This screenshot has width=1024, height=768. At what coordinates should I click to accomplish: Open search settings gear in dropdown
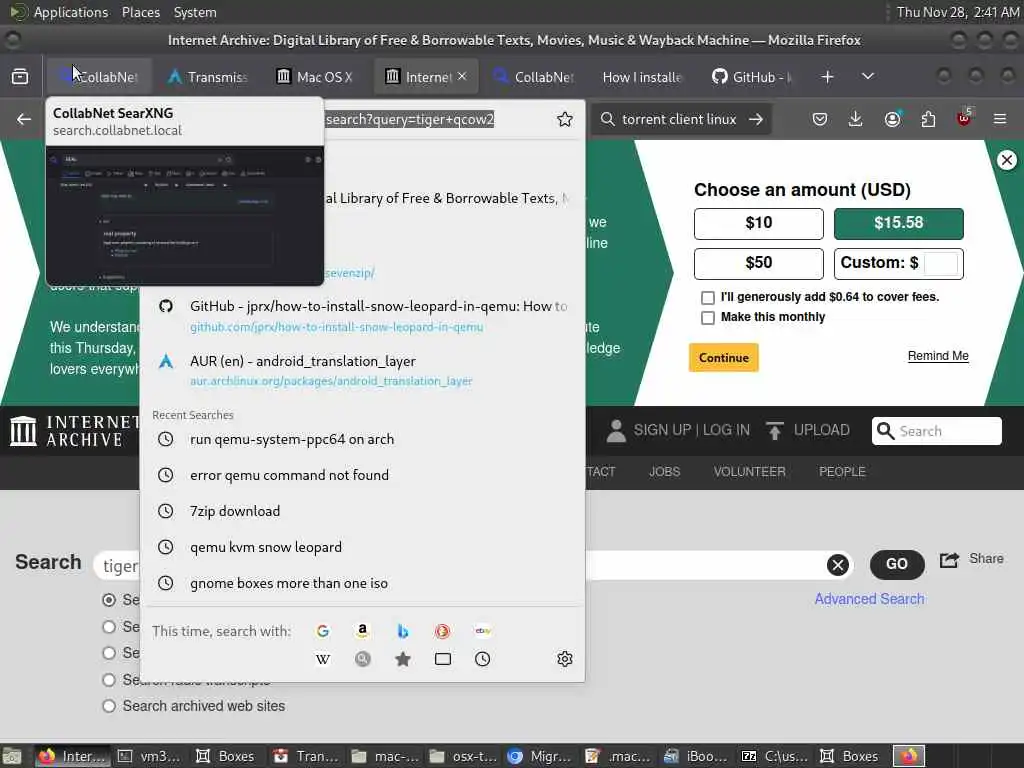[565, 659]
